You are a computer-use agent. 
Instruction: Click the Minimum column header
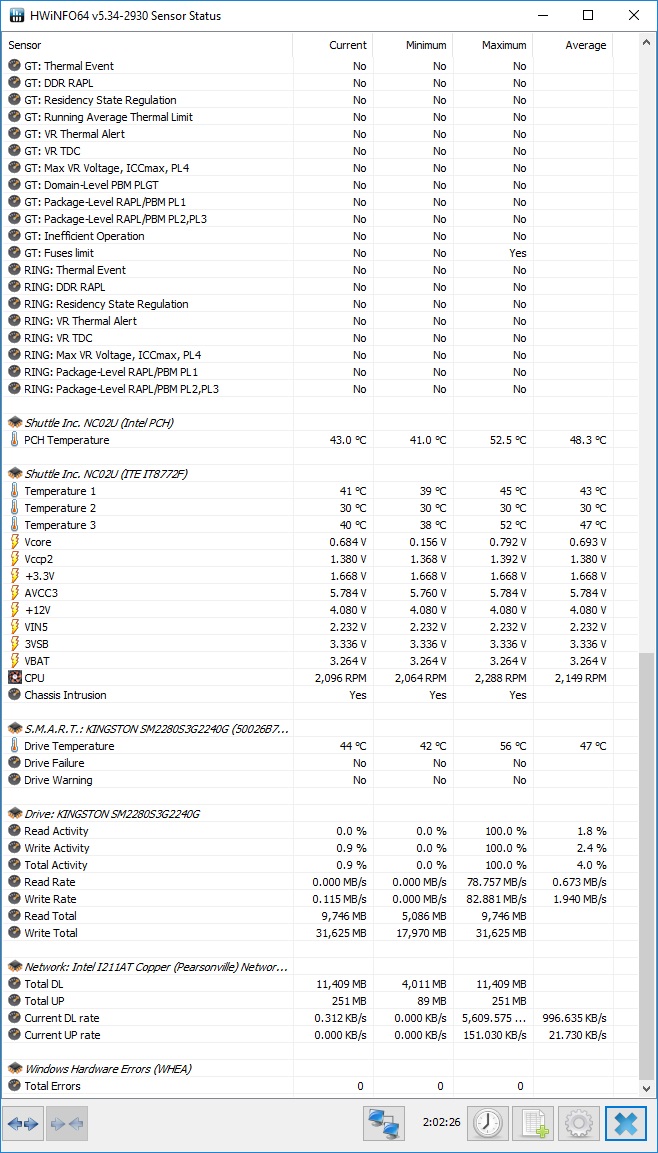click(413, 45)
